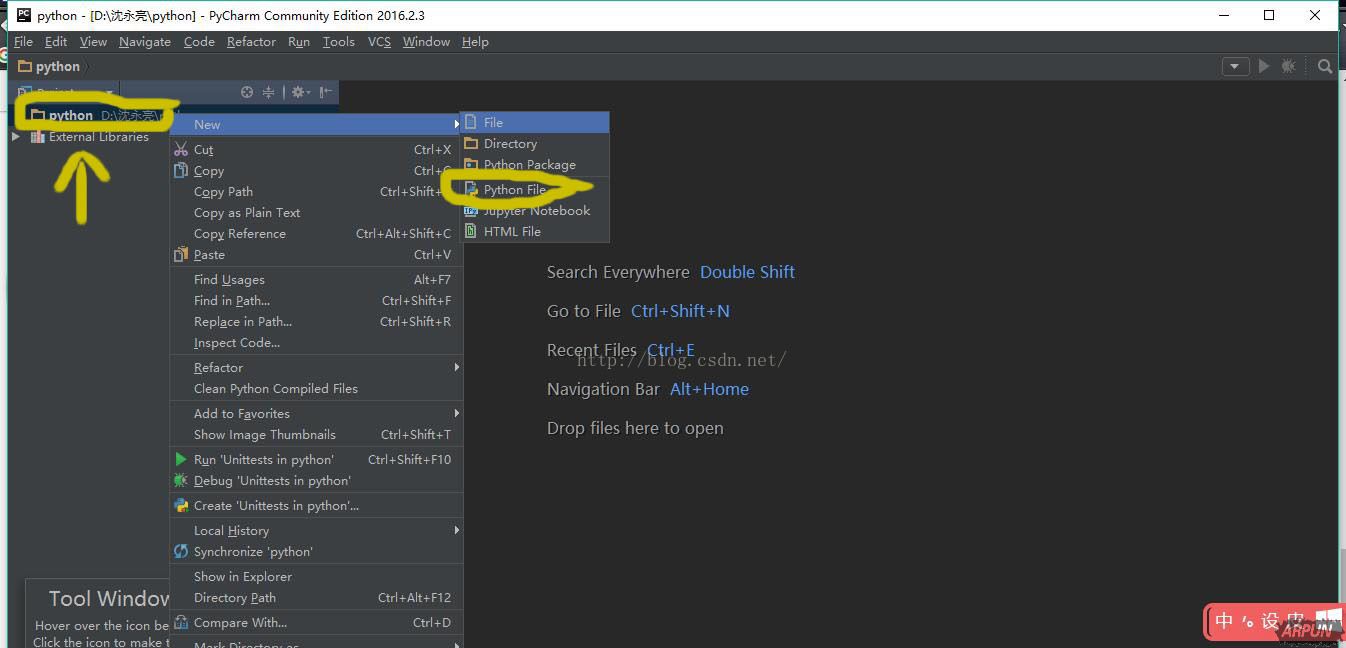Open the Project panel settings gear icon
Viewport: 1346px width, 648px height.
(298, 91)
